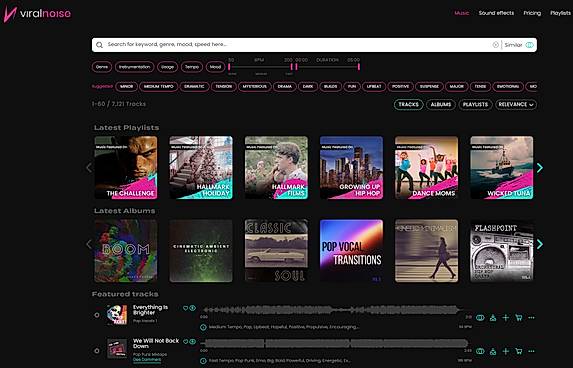
Task: Click BPM slider minimum handle at 50
Action: click(x=229, y=67)
